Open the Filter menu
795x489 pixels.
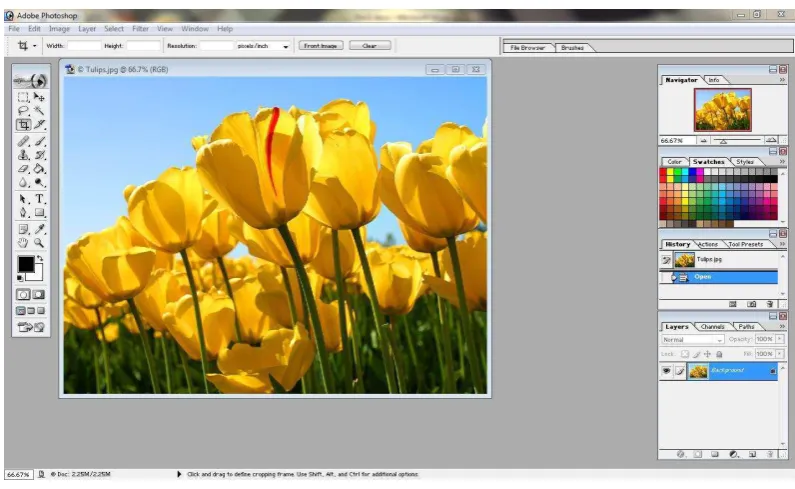tap(140, 29)
